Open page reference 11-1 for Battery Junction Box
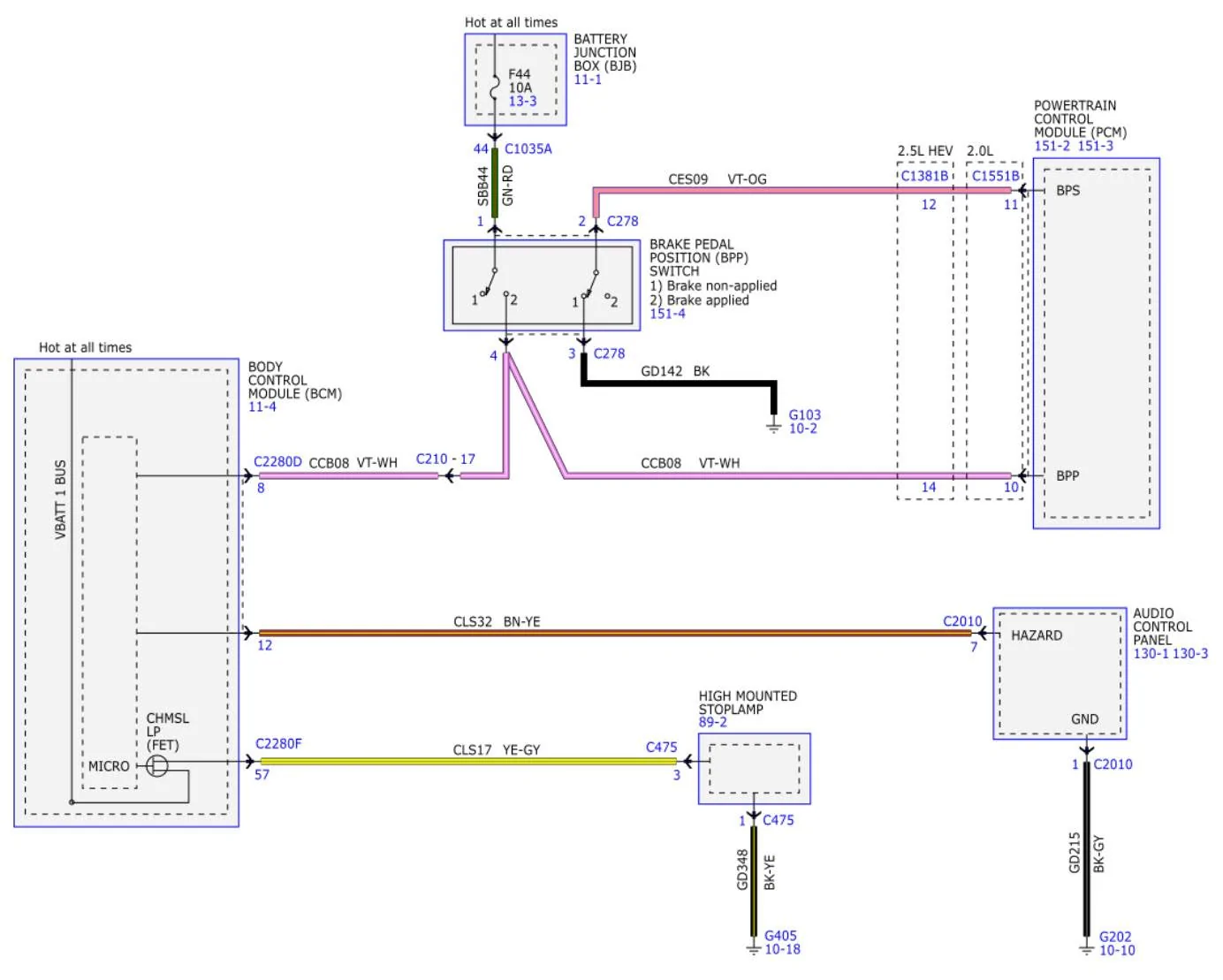Viewport: 1223px width, 980px height. pos(588,80)
